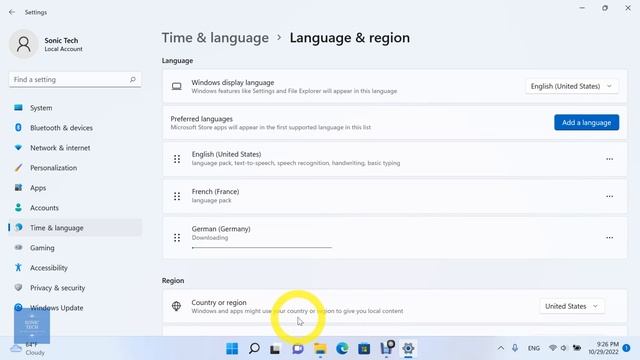
Task: Open Network & internet category
Action: click(x=75, y=148)
